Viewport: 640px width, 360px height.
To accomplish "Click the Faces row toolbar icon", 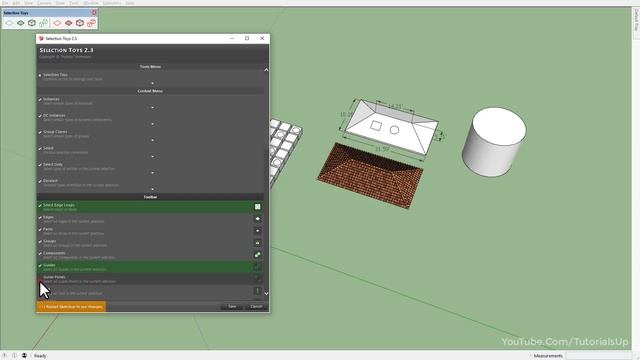I will pyautogui.click(x=258, y=231).
